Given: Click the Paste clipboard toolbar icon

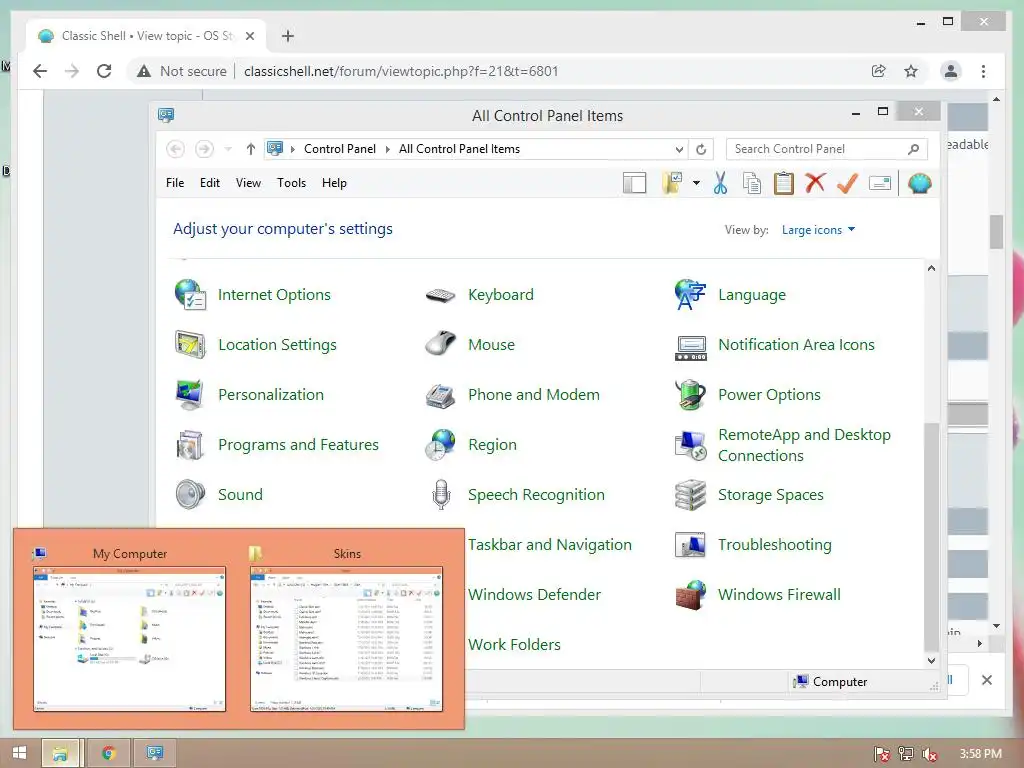Looking at the screenshot, I should (x=783, y=184).
